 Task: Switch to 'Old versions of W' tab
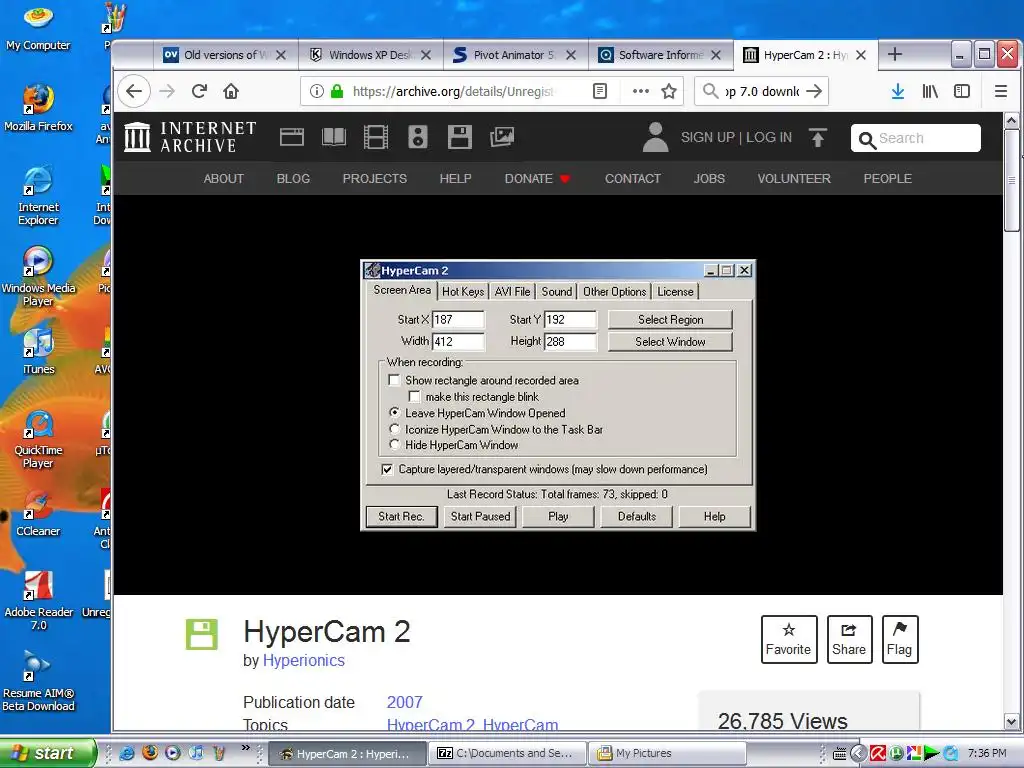pos(226,55)
